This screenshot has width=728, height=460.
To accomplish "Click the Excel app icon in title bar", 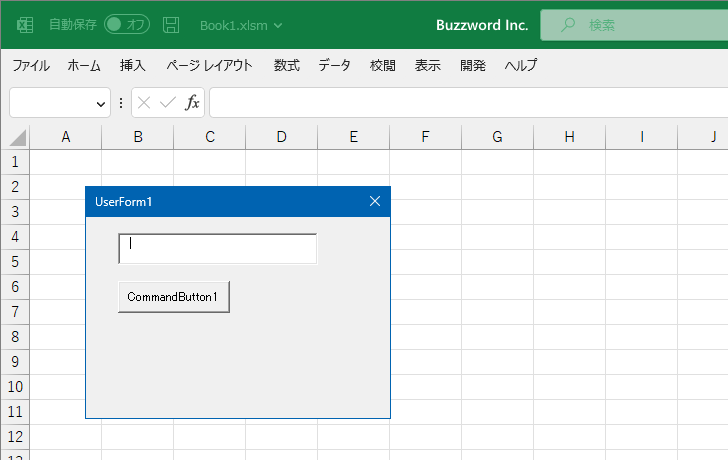I will click(x=25, y=25).
